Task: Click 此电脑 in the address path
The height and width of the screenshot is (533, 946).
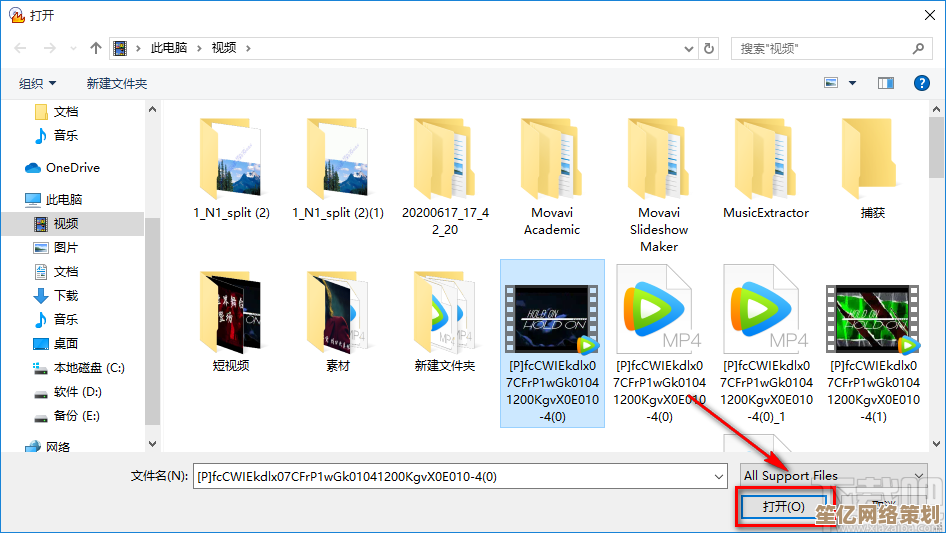Action: click(x=168, y=48)
